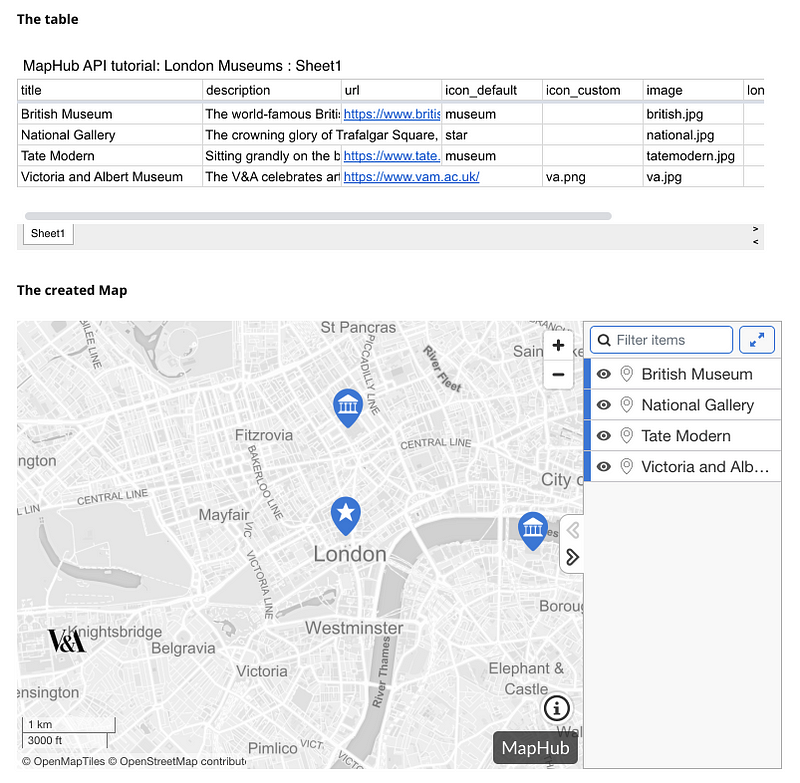Click the zoom out minus icon
The width and height of the screenshot is (800, 783).
tap(558, 374)
